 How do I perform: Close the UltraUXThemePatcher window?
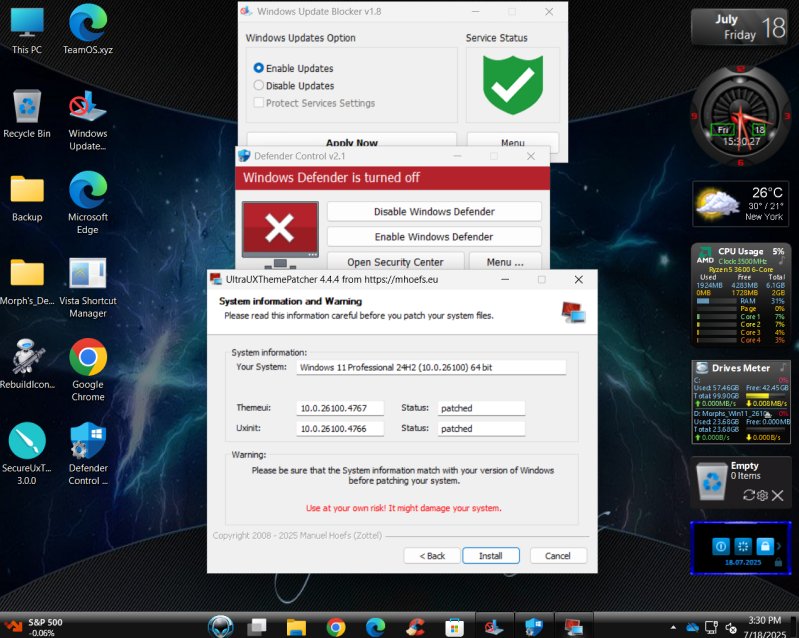point(578,279)
